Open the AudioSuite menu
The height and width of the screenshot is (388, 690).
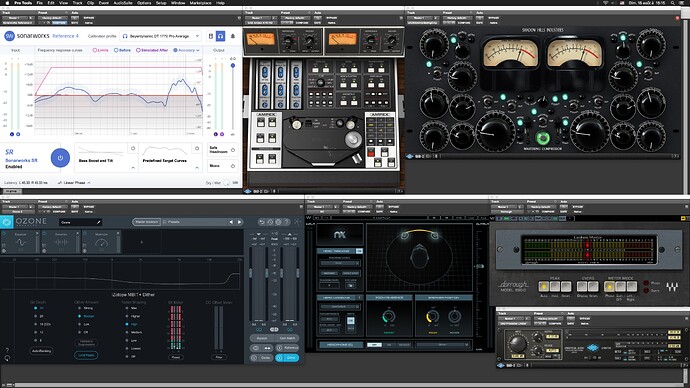click(x=123, y=3)
